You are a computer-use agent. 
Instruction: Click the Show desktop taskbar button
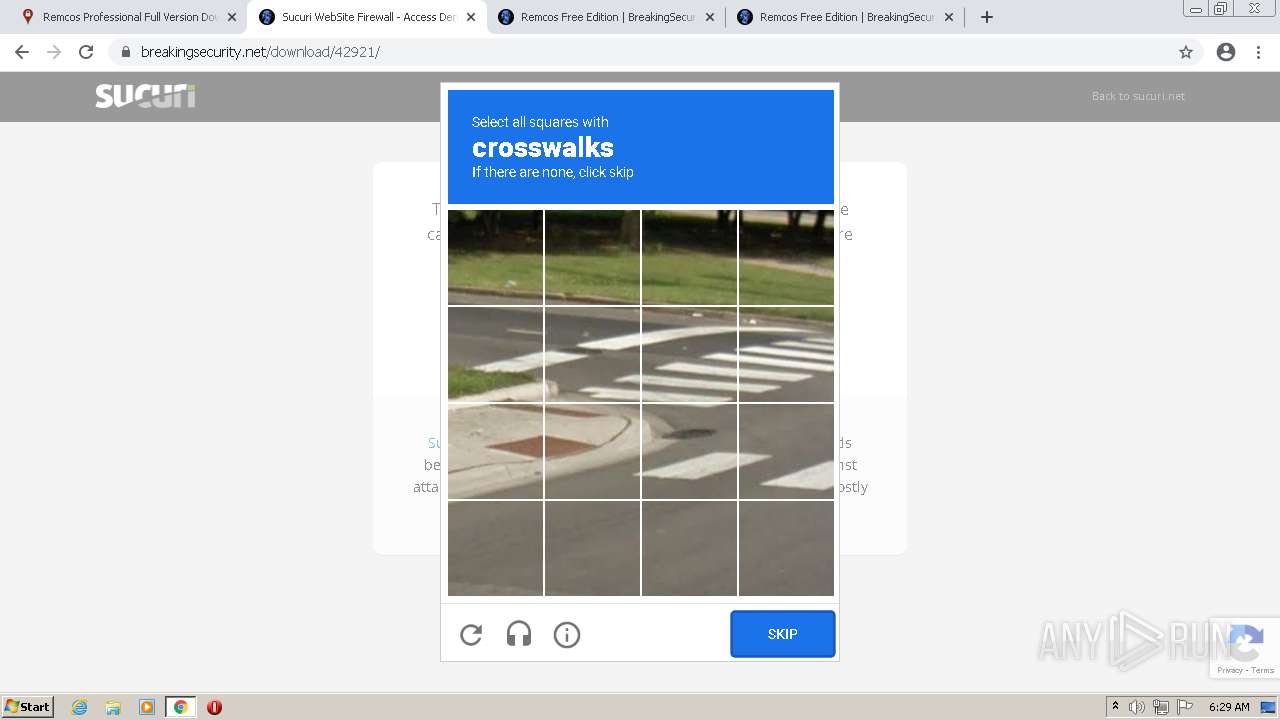[1268, 707]
